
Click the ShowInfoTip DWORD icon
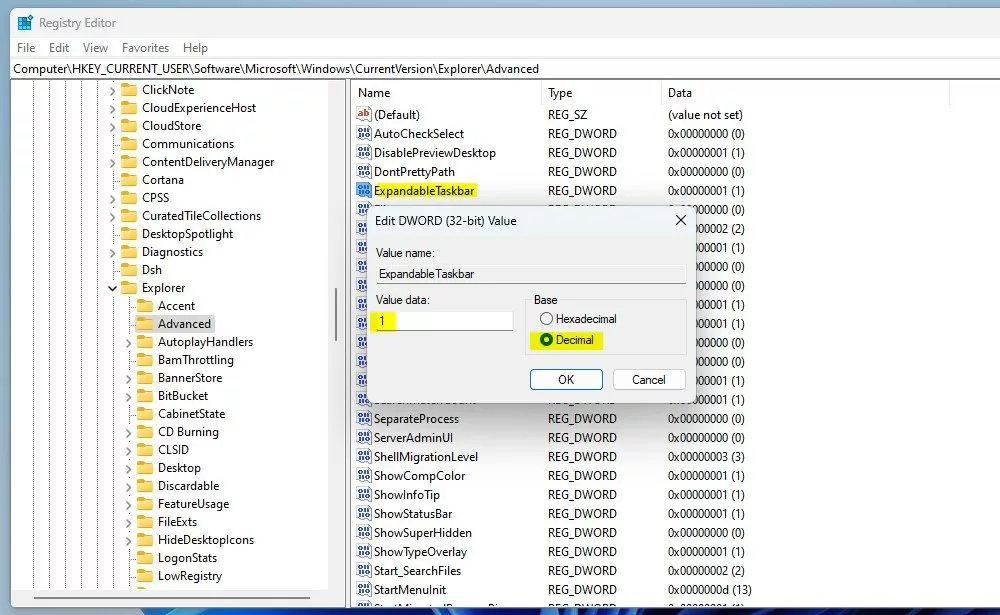(364, 494)
